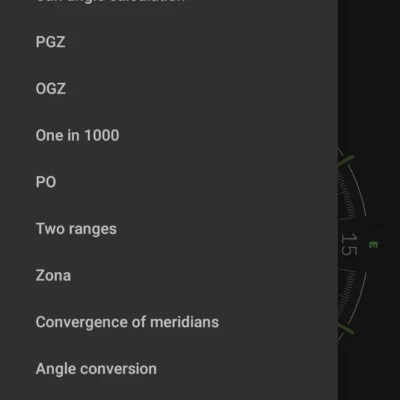Tap the empty drawer space beside Zona
Screen dimensions: 400x400
[200, 276]
